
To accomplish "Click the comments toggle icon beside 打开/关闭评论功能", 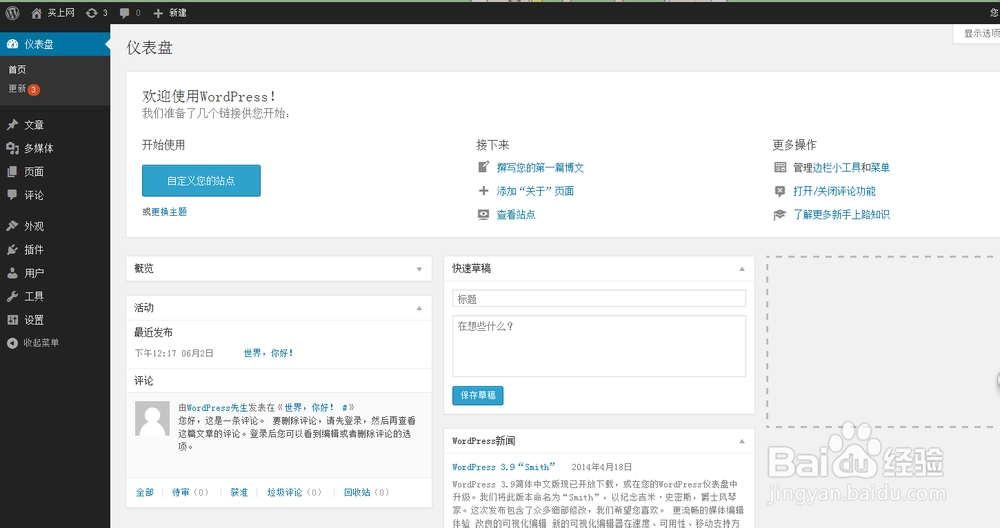I will 780,191.
